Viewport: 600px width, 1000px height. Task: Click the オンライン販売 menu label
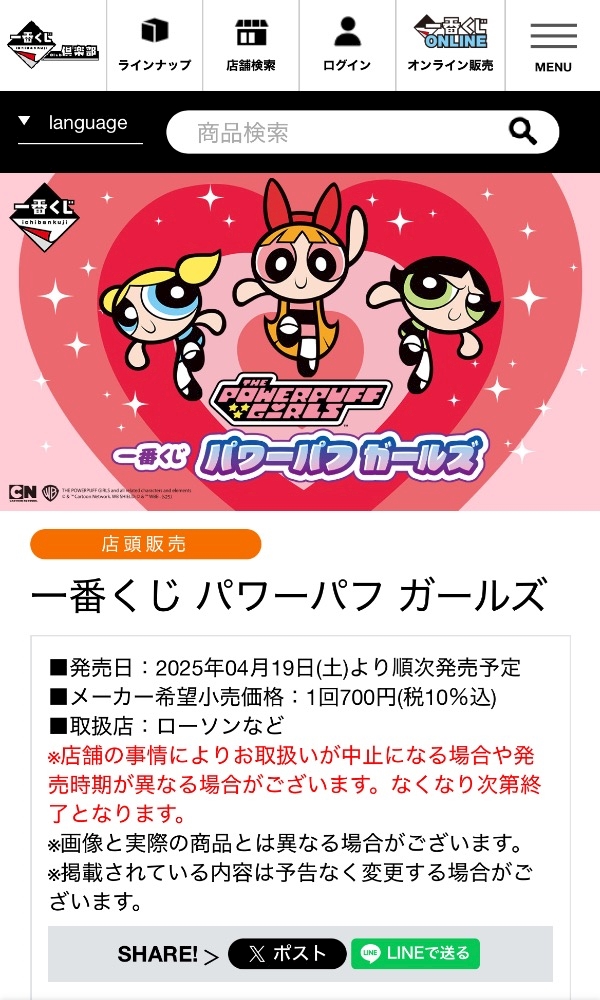(450, 65)
